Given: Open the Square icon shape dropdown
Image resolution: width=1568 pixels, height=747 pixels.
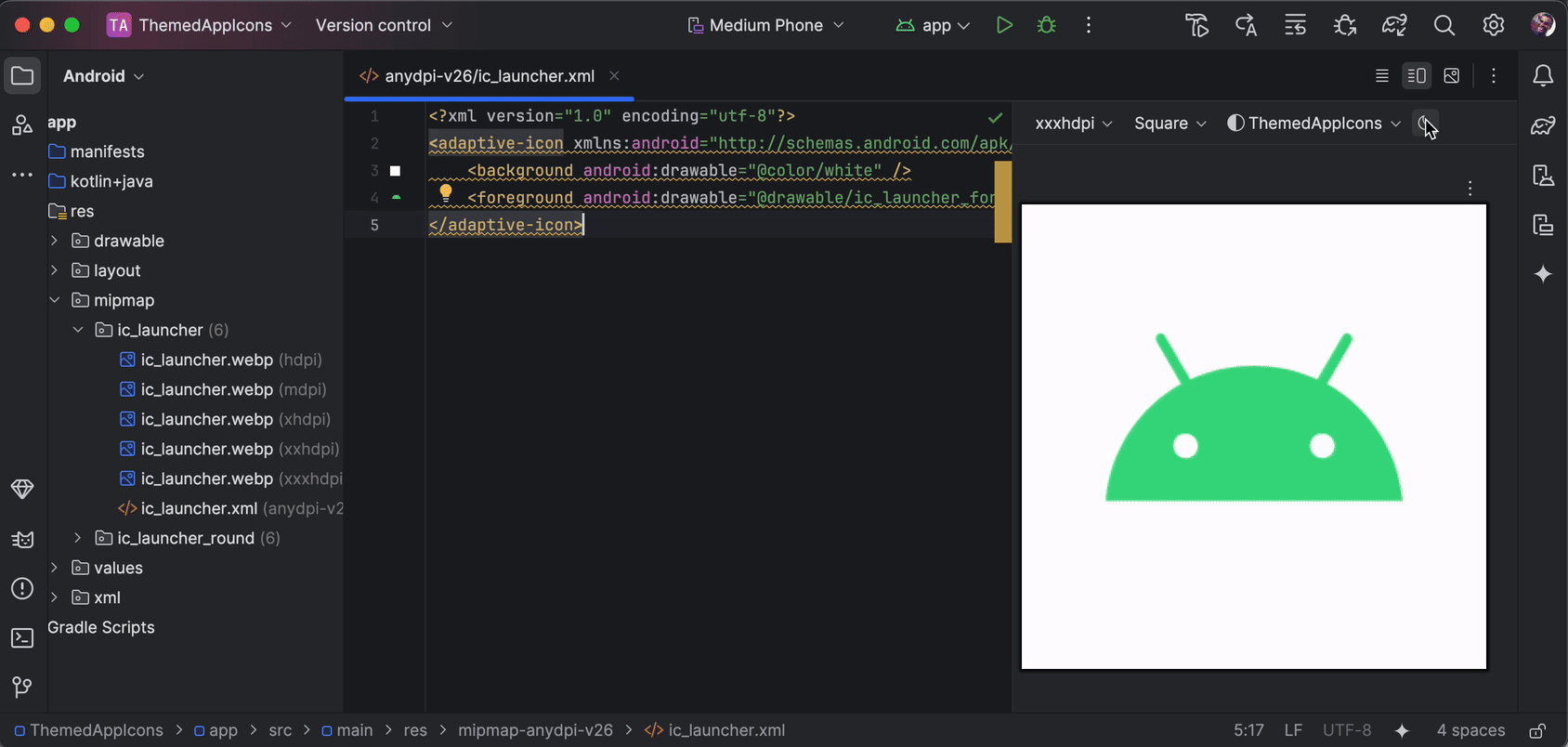Looking at the screenshot, I should pyautogui.click(x=1170, y=124).
